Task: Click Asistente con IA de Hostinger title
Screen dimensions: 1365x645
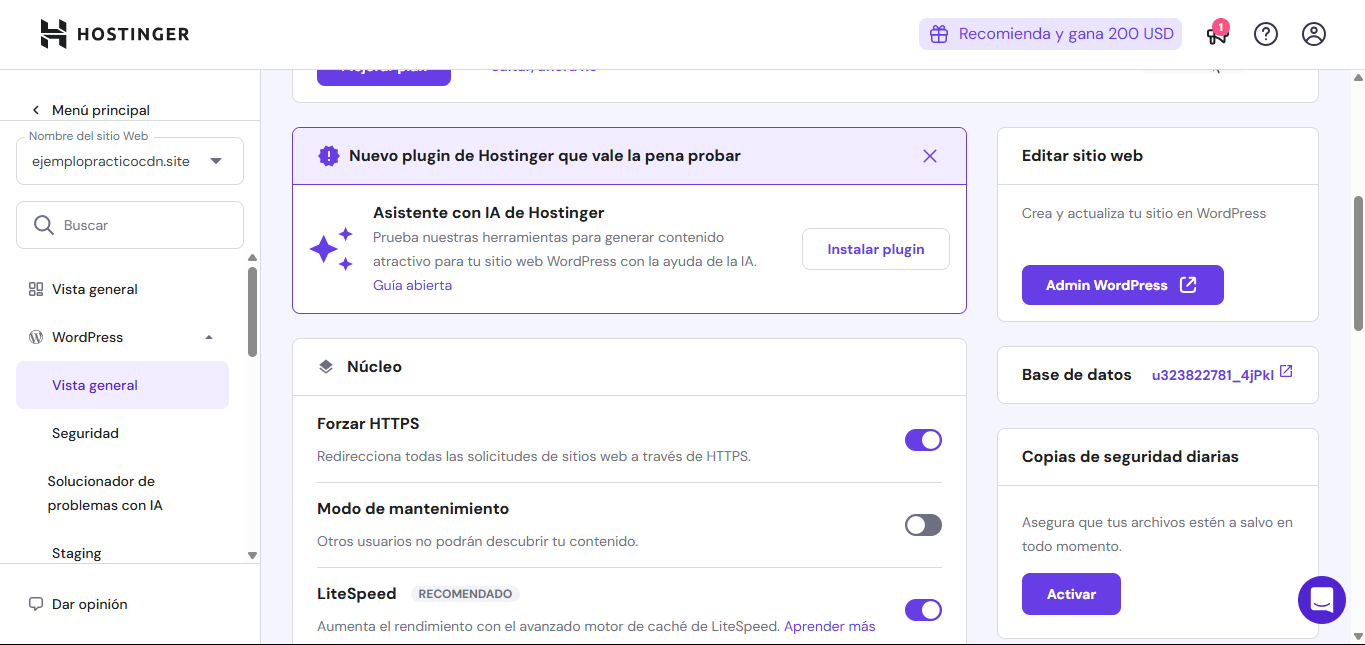Action: [488, 213]
